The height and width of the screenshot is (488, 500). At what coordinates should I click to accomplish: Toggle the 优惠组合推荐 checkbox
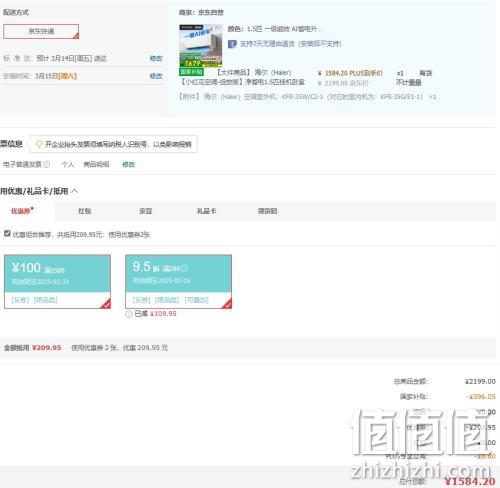click(x=7, y=233)
